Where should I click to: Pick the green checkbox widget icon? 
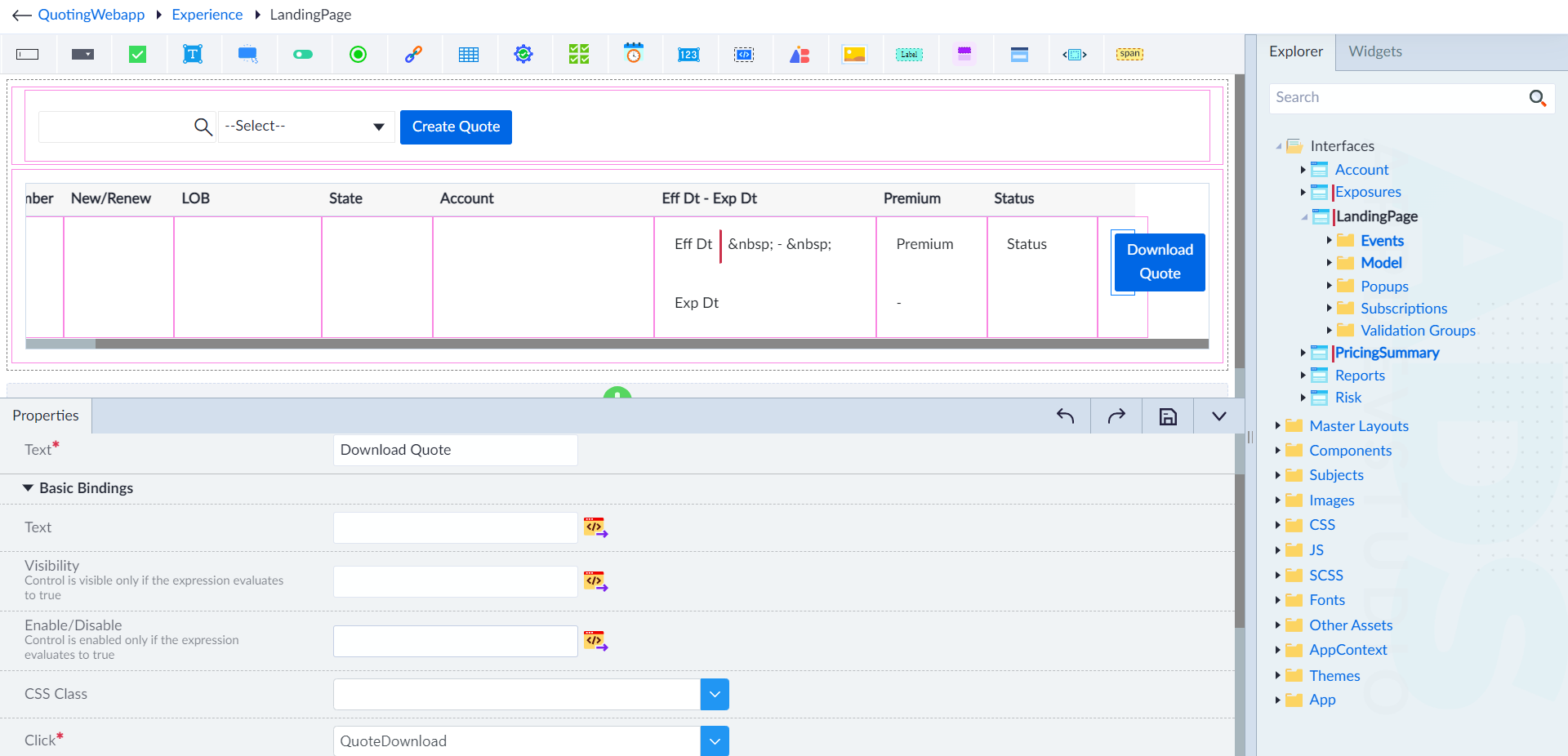click(138, 55)
